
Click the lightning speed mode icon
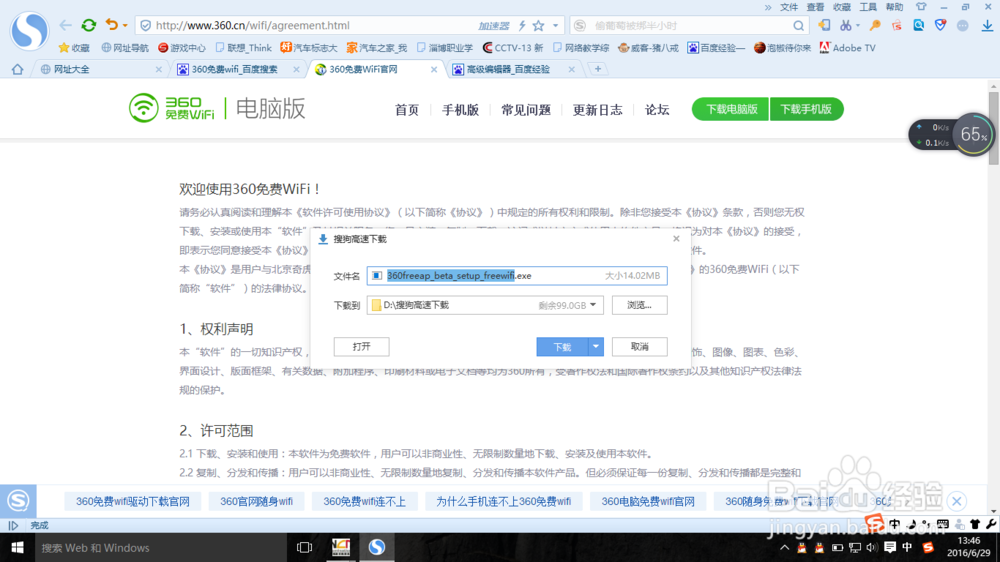point(522,26)
